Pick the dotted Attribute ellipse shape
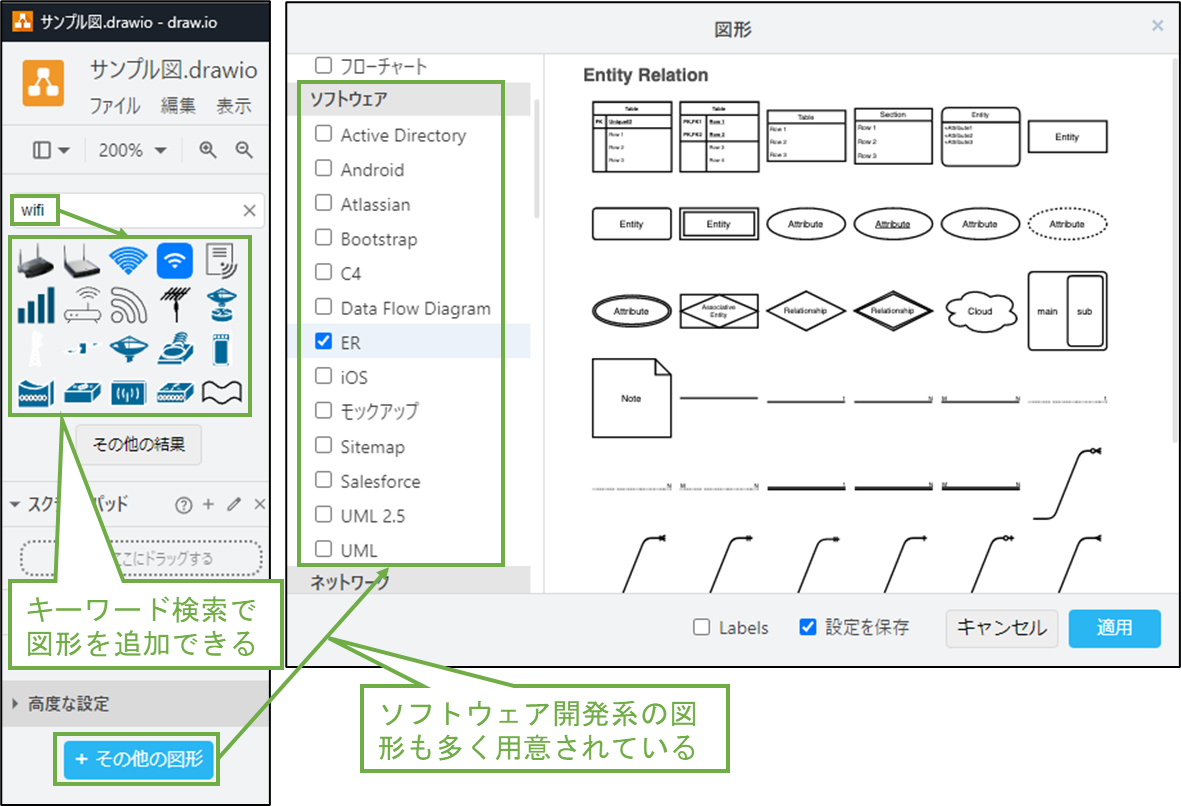1181x806 pixels. [1067, 224]
